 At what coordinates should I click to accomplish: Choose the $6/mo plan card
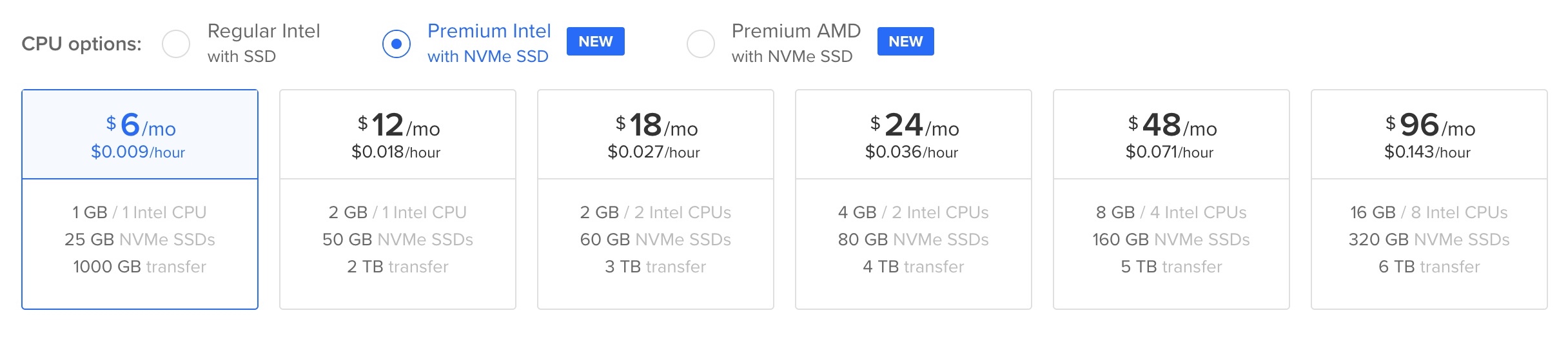click(140, 199)
